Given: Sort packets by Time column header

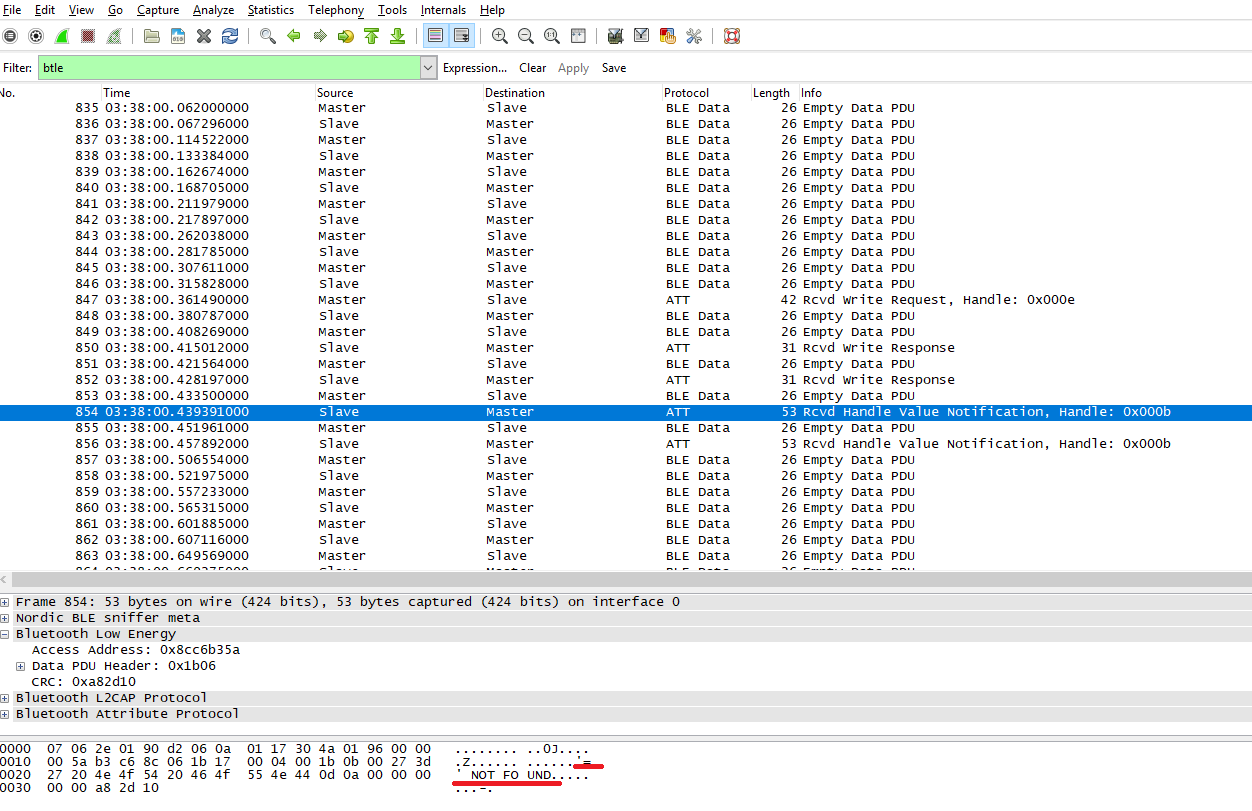Looking at the screenshot, I should [x=116, y=93].
